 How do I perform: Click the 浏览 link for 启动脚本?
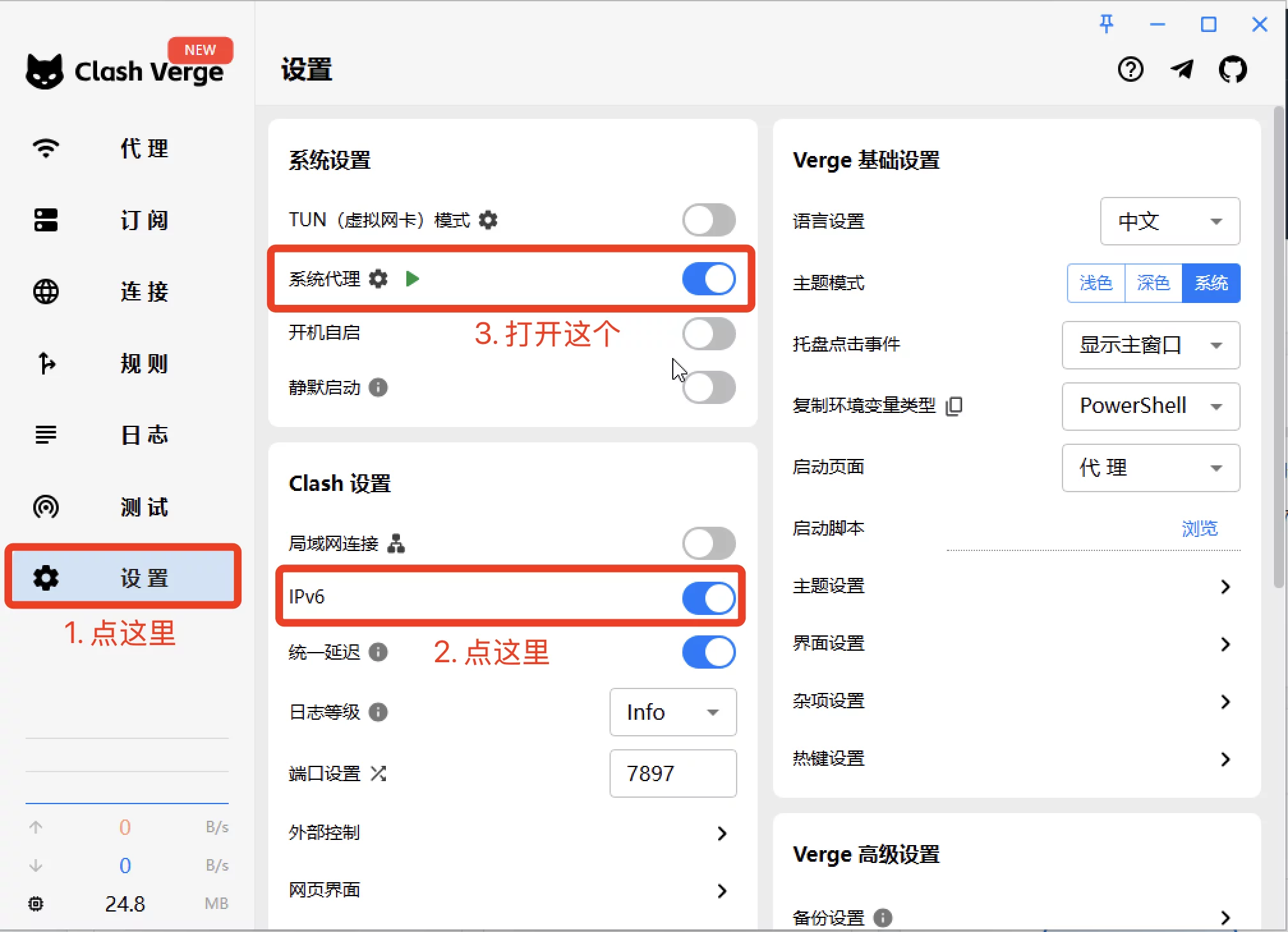(1199, 528)
